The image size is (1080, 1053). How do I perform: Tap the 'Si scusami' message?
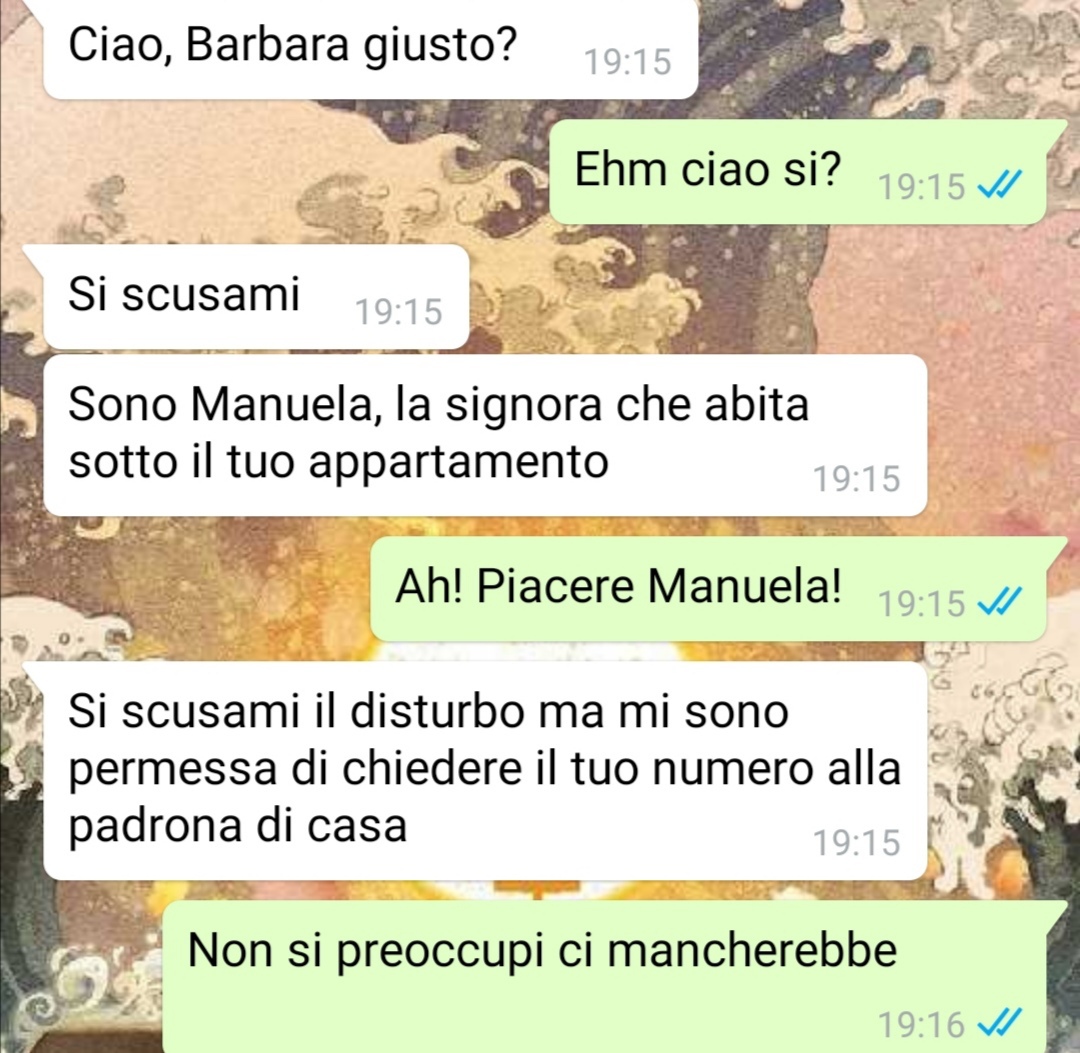pos(256,297)
